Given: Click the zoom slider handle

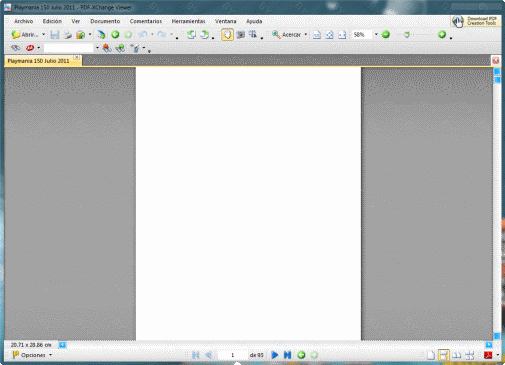Looking at the screenshot, I should (x=407, y=34).
